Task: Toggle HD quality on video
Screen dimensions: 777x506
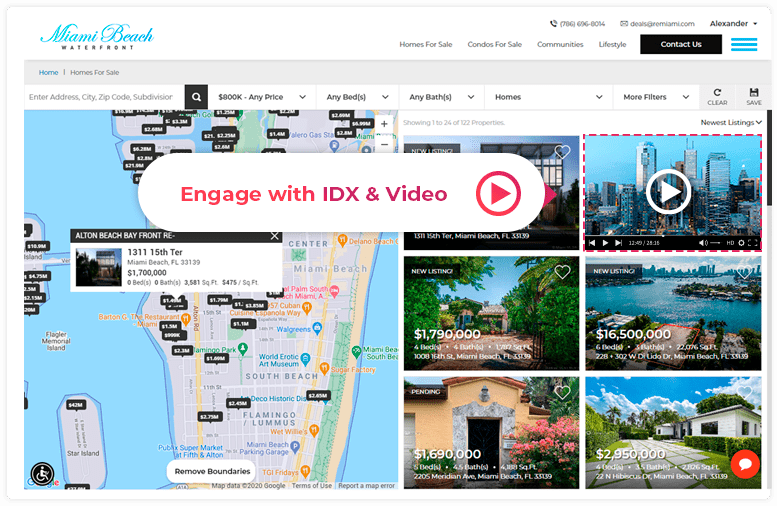Action: click(730, 243)
